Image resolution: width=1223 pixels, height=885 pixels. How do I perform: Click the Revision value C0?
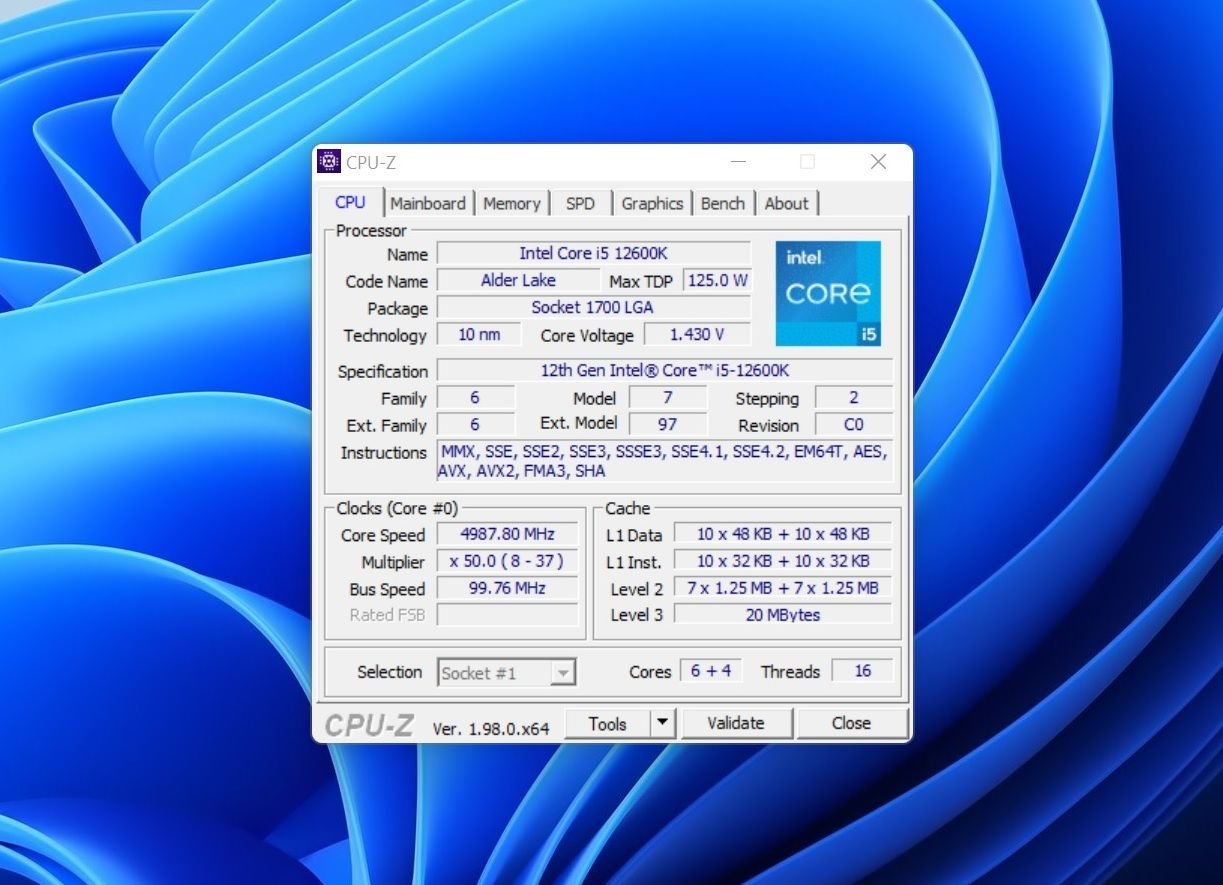(x=854, y=424)
